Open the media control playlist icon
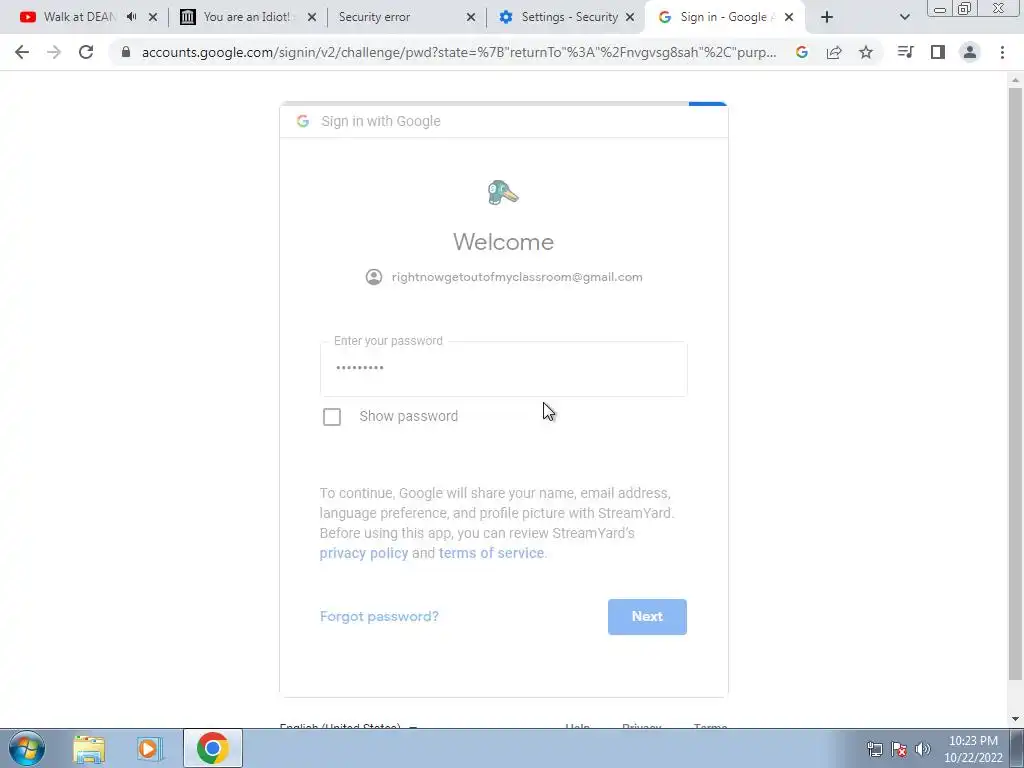 click(905, 52)
